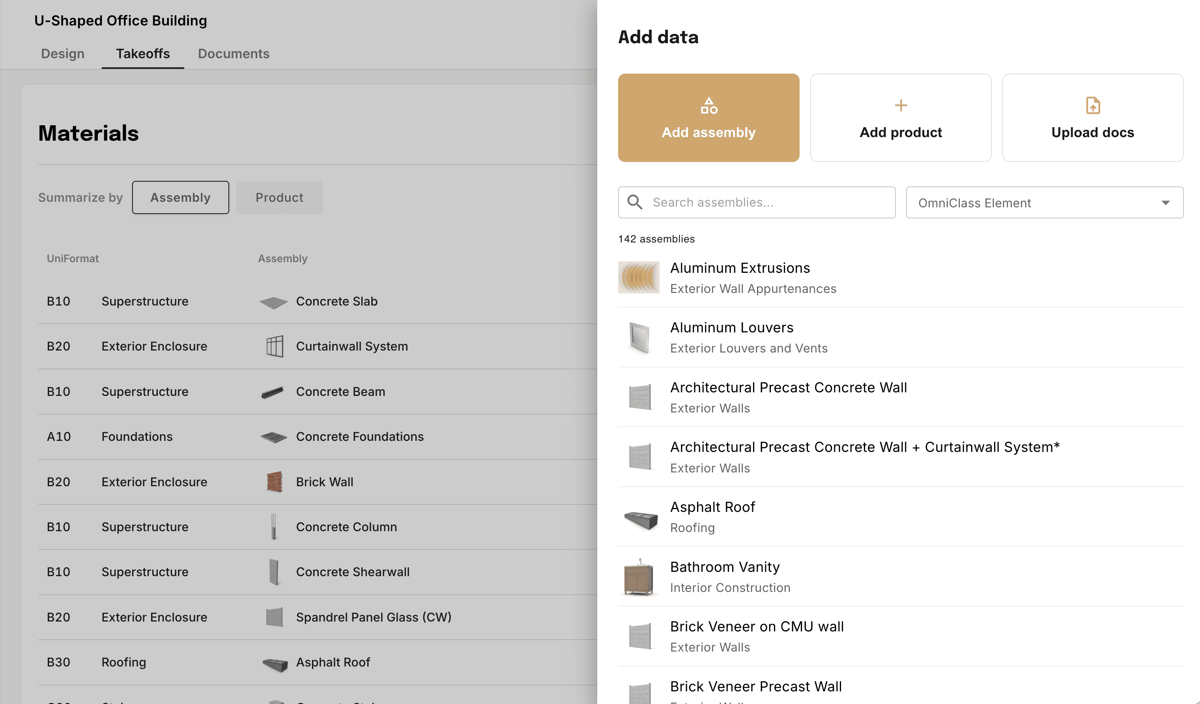Screen dimensions: 1200x704
Task: Click the Add product button
Action: [900, 117]
